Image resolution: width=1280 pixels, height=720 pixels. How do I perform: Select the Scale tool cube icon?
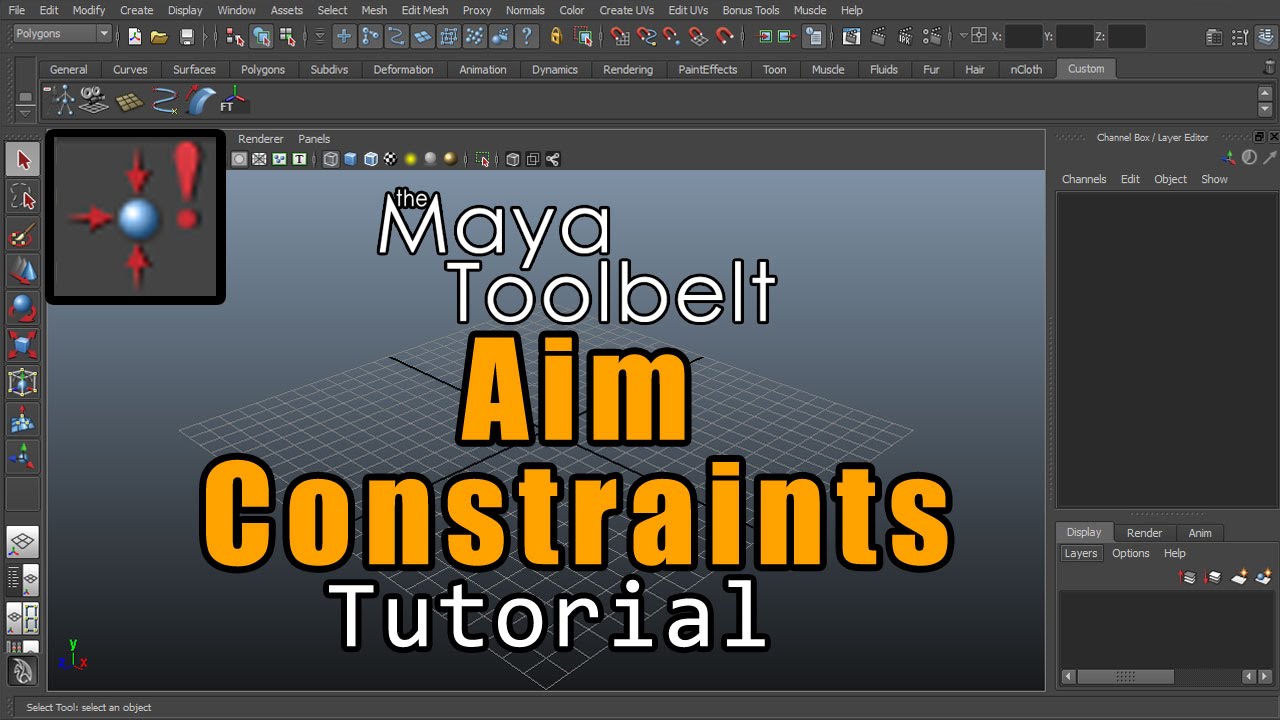pos(23,345)
